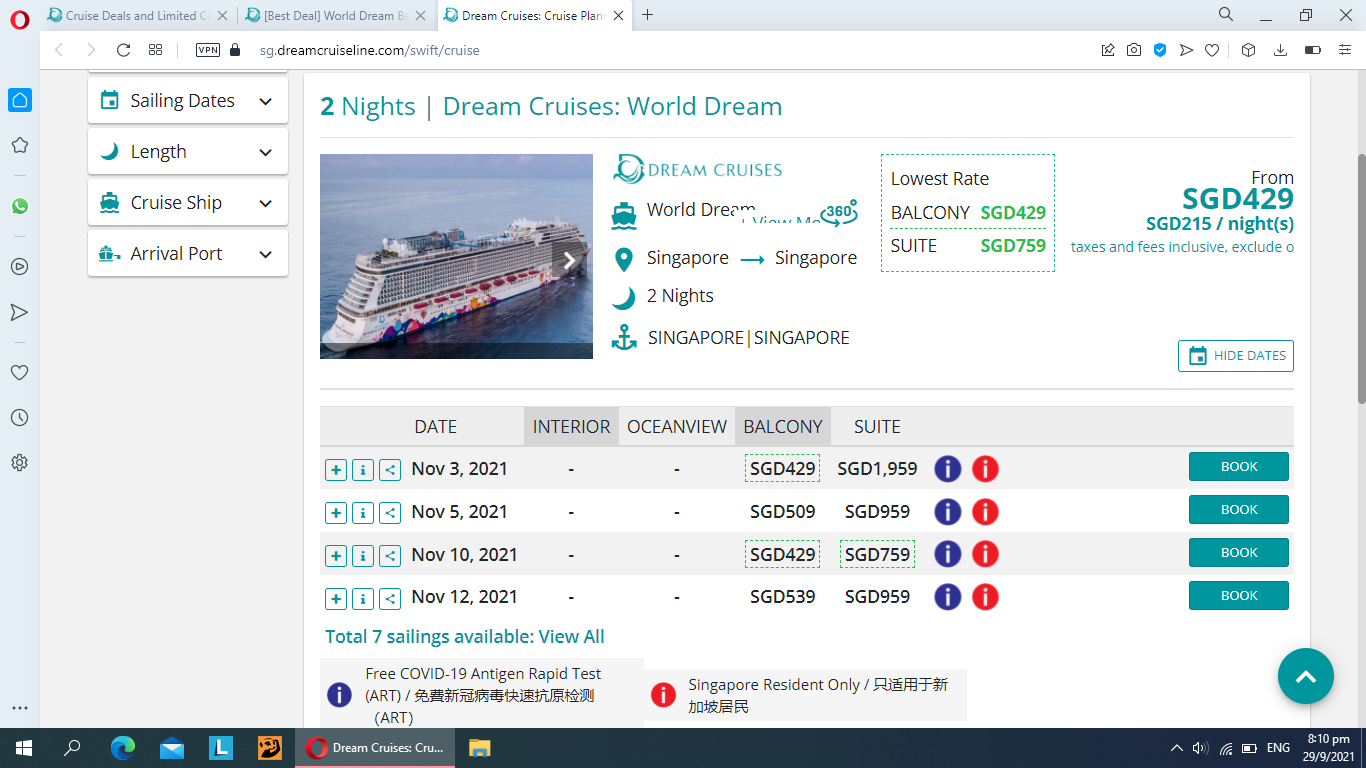The width and height of the screenshot is (1366, 768).
Task: Select INTERIOR column header
Action: (x=571, y=427)
